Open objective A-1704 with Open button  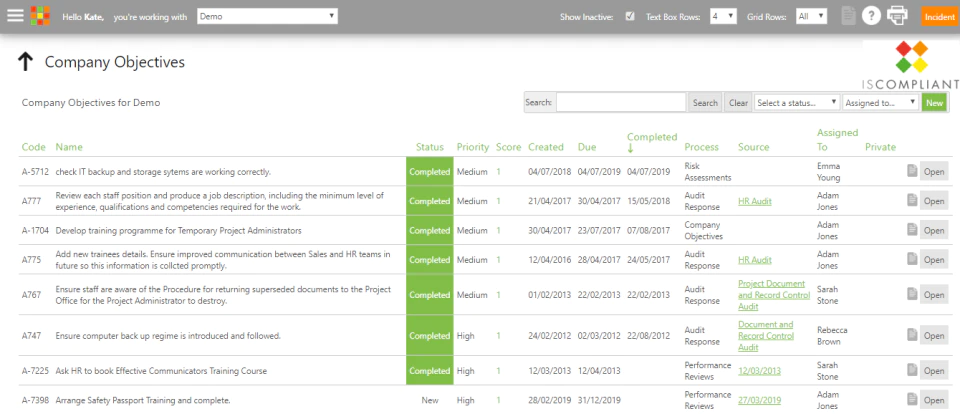[x=934, y=230]
